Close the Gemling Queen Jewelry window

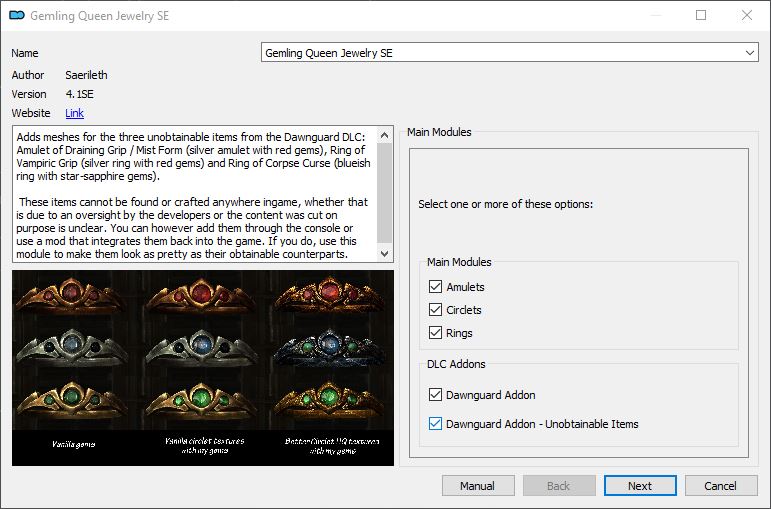click(747, 15)
